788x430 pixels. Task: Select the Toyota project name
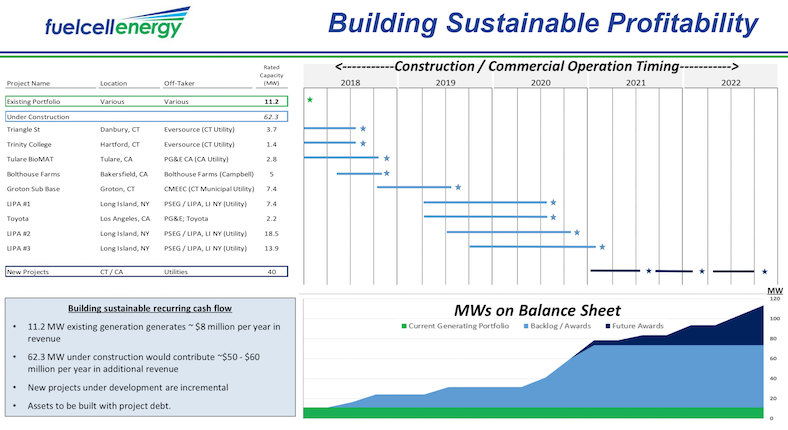(x=18, y=219)
